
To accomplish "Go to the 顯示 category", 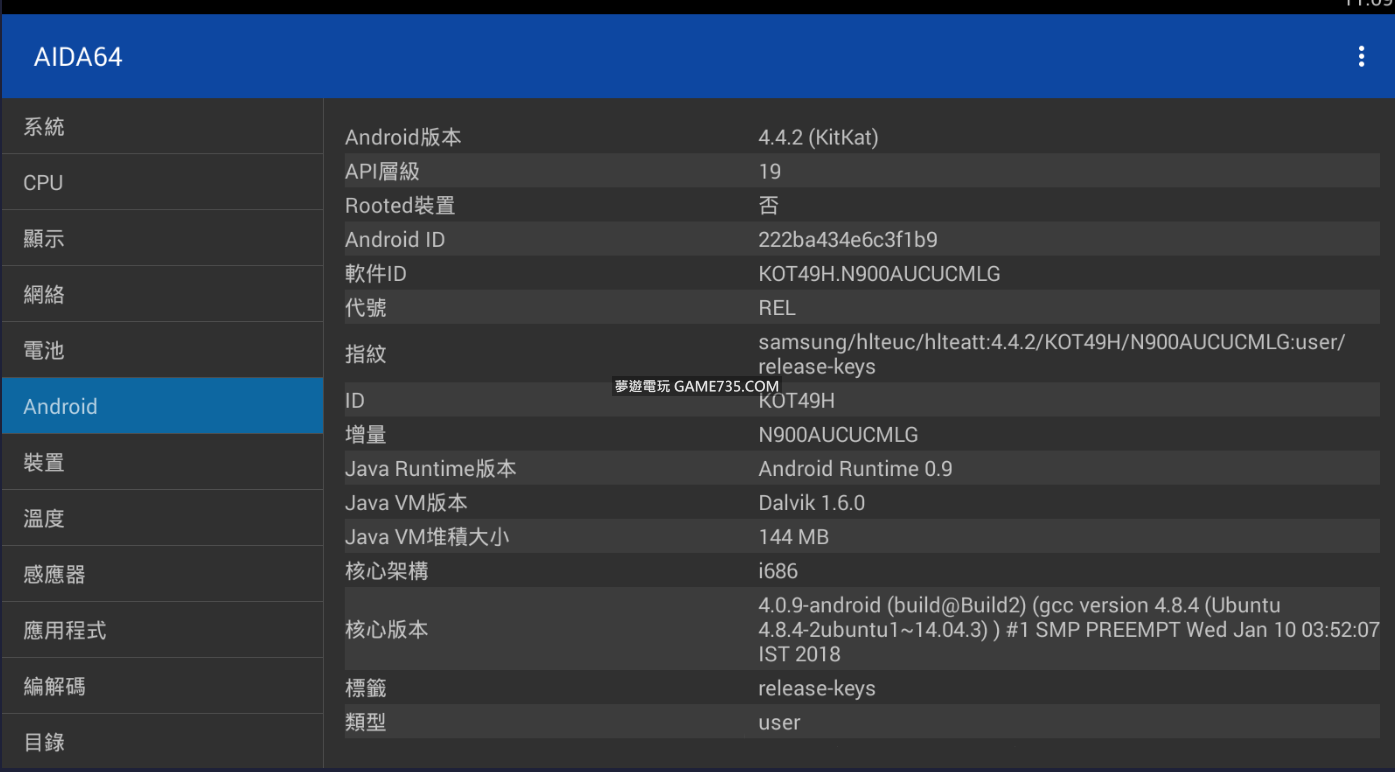I will [163, 239].
